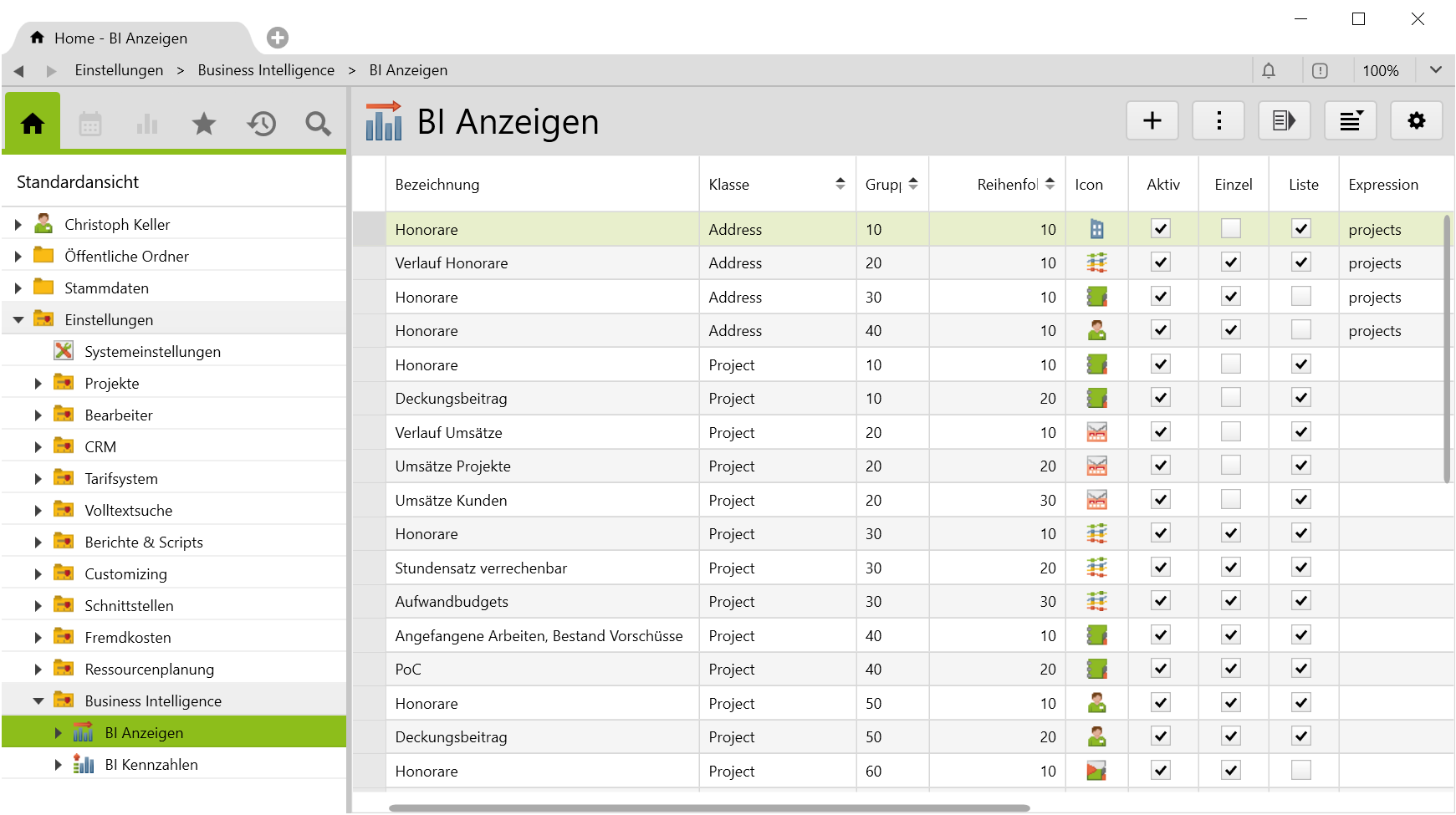Click Business Intelligence in the breadcrumb
Image resolution: width=1456 pixels, height=815 pixels.
point(266,70)
